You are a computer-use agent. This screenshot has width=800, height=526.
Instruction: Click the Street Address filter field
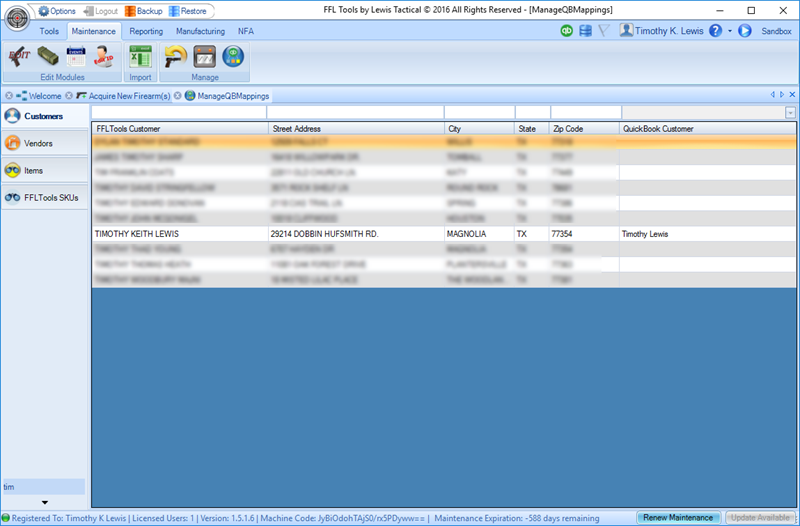tap(355, 112)
